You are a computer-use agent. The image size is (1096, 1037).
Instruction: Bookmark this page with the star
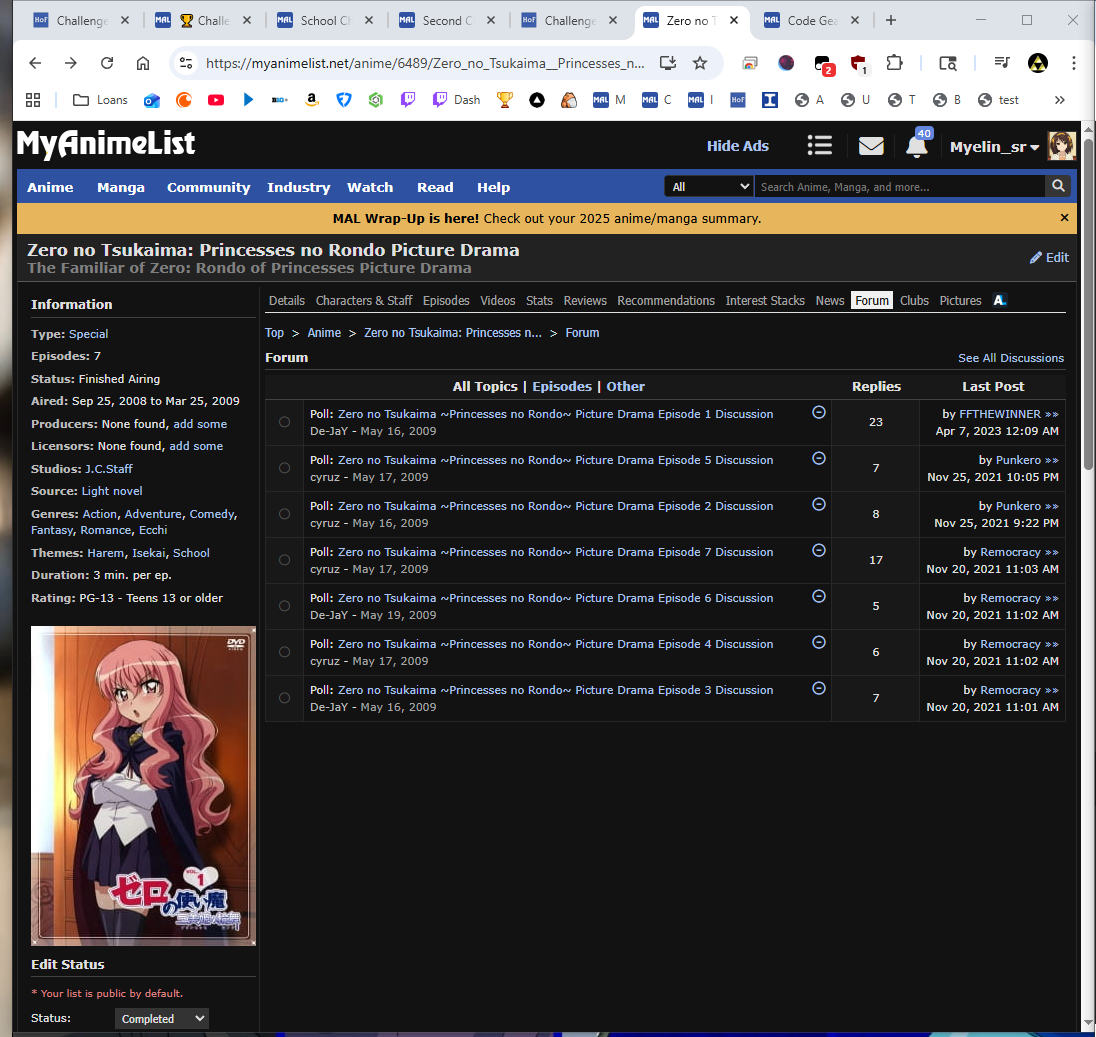(700, 64)
